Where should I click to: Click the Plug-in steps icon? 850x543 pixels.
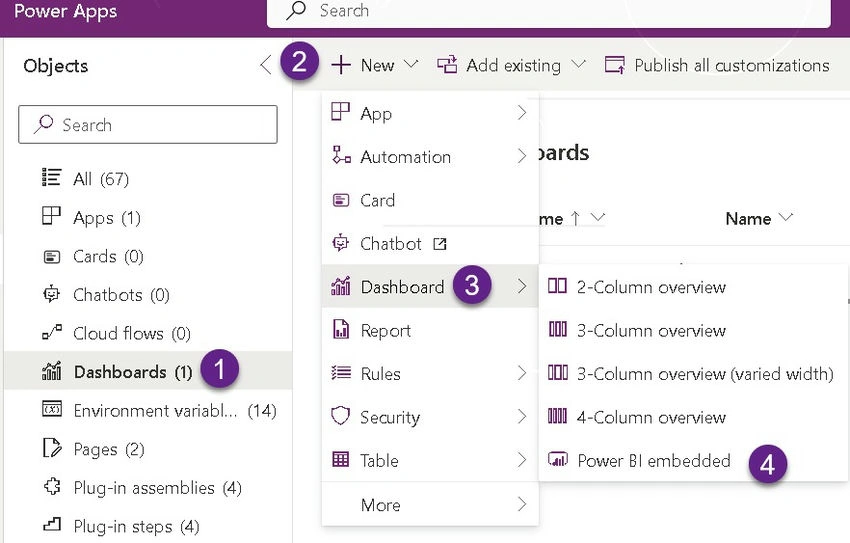pyautogui.click(x=52, y=525)
